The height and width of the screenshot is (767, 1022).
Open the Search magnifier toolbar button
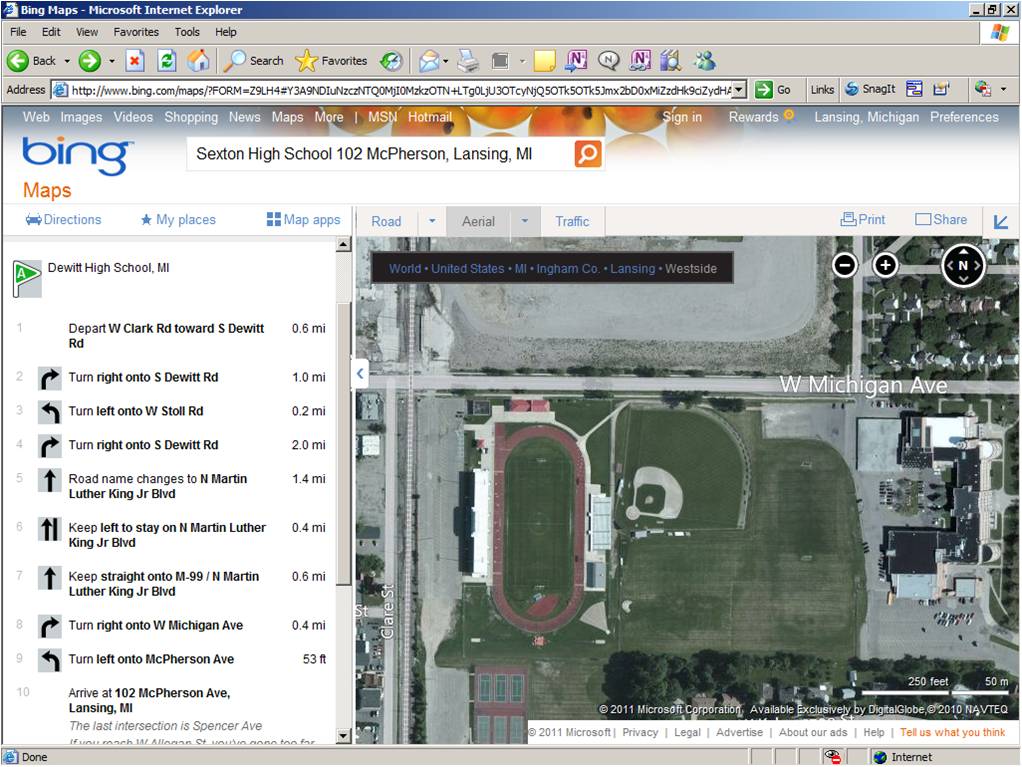click(254, 61)
